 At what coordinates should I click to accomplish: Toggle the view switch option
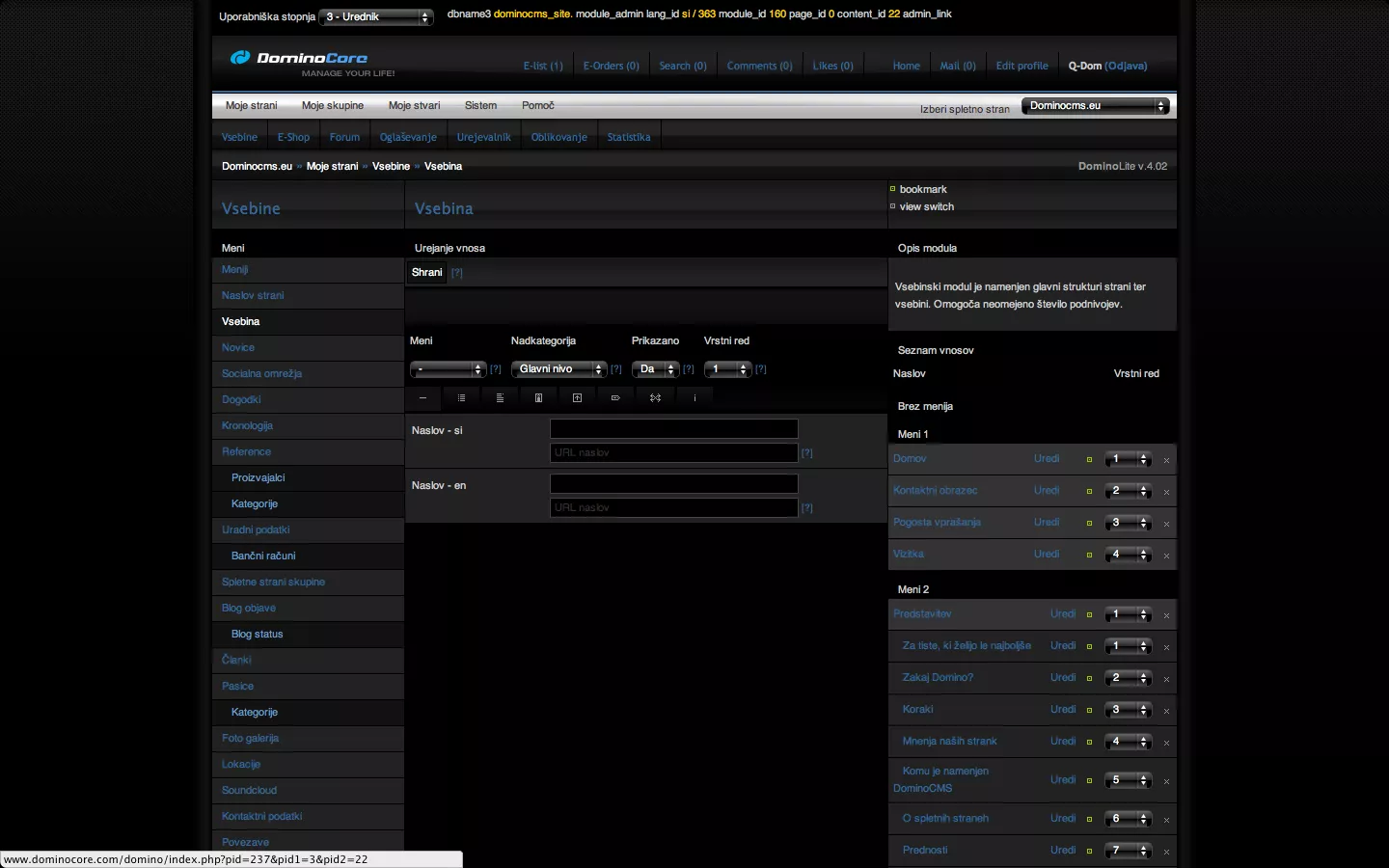[926, 207]
